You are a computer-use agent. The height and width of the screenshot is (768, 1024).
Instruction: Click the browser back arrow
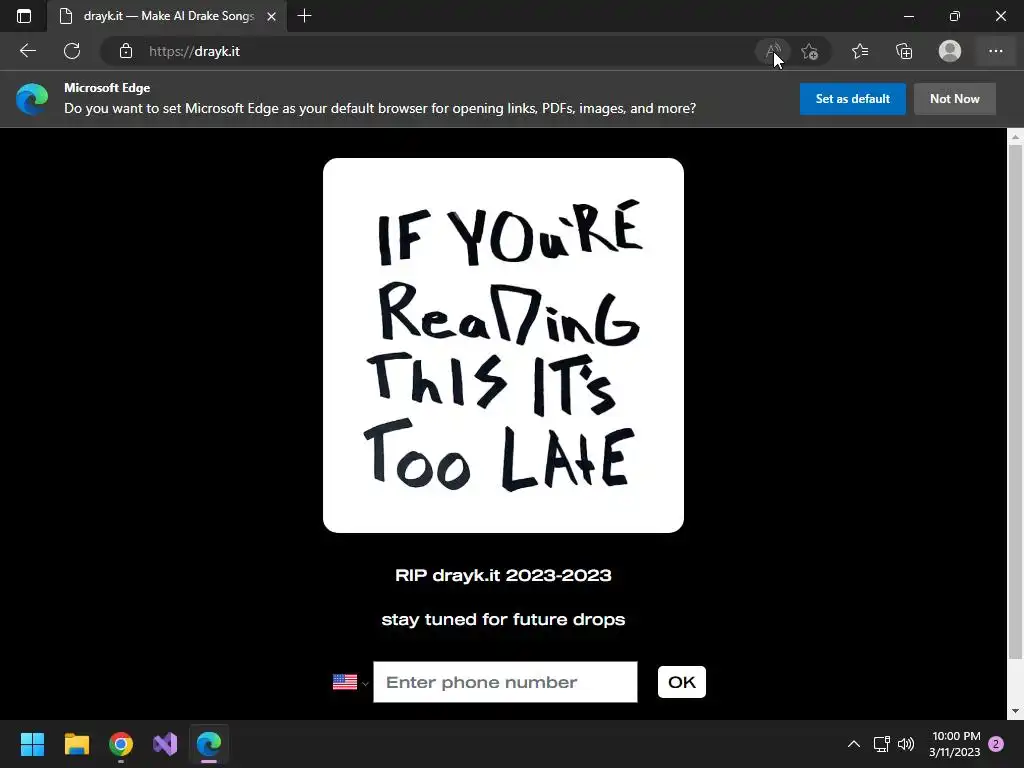[27, 51]
